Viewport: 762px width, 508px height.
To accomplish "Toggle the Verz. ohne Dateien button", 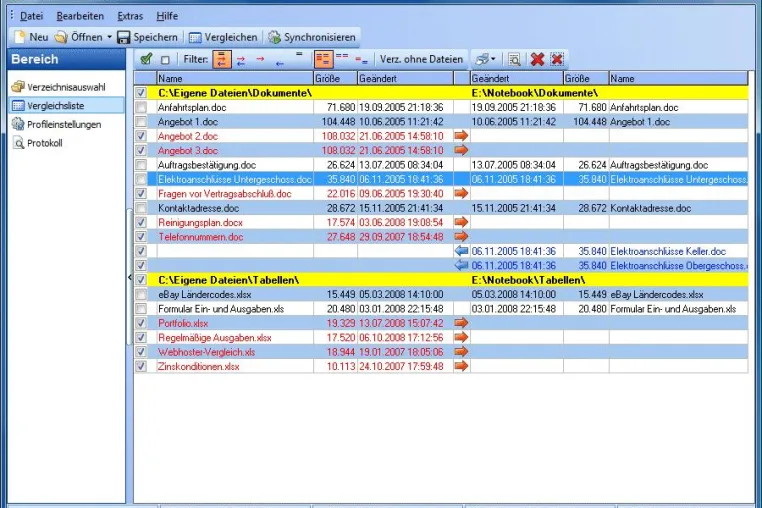I will point(421,59).
